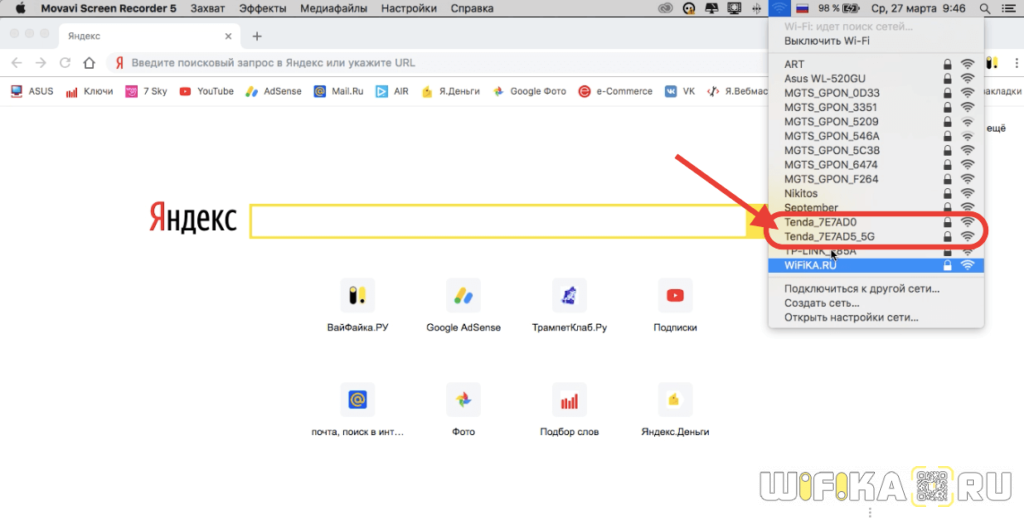Click the battery status indicator
Screen dimensions: 1024x518
coord(838,8)
